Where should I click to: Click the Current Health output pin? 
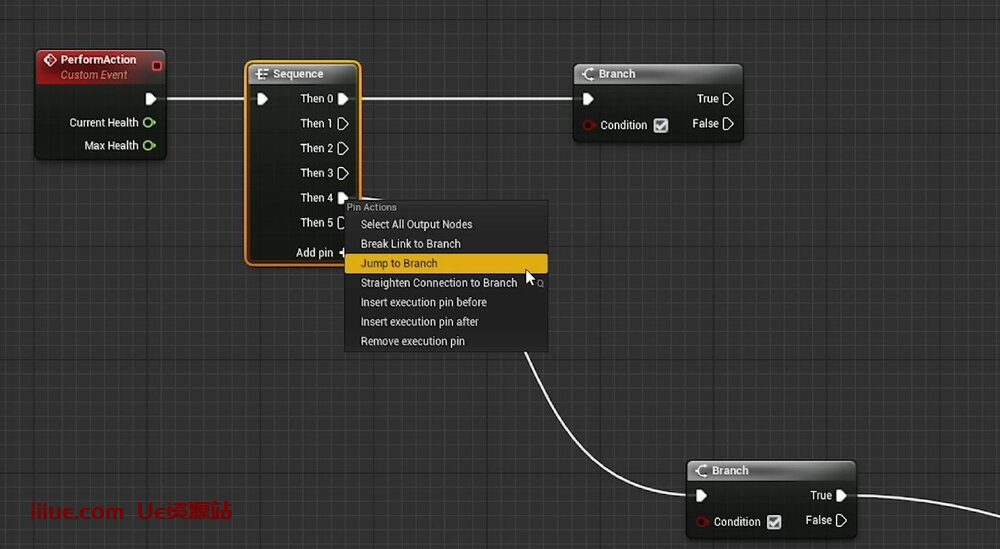[x=149, y=122]
